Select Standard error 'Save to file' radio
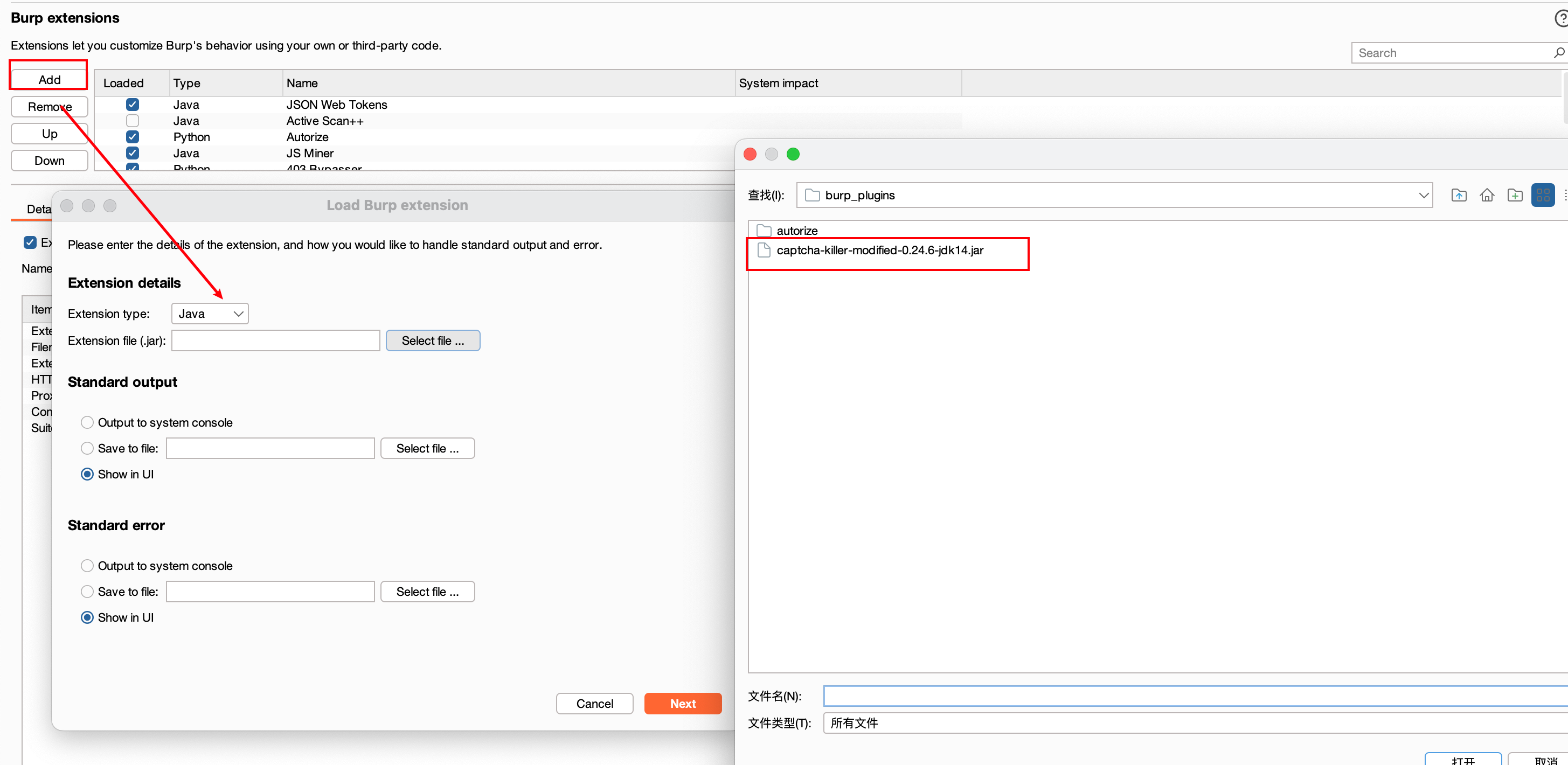The height and width of the screenshot is (765, 1568). pyautogui.click(x=87, y=592)
